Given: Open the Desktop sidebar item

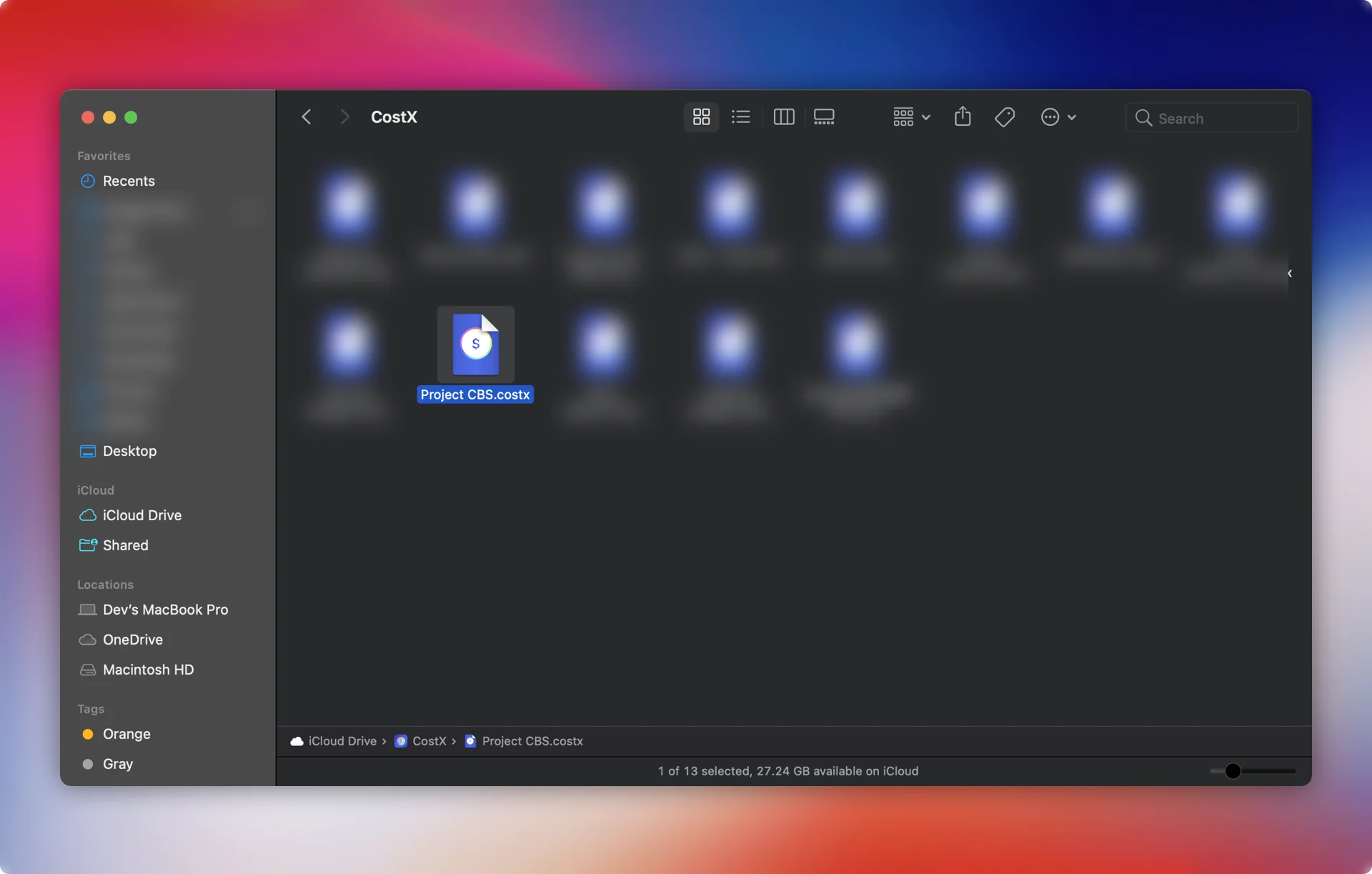Looking at the screenshot, I should pyautogui.click(x=129, y=451).
